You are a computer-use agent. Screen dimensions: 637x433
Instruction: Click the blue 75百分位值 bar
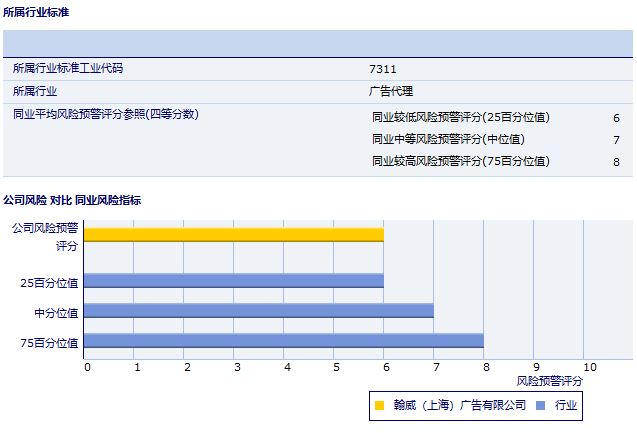coord(284,341)
